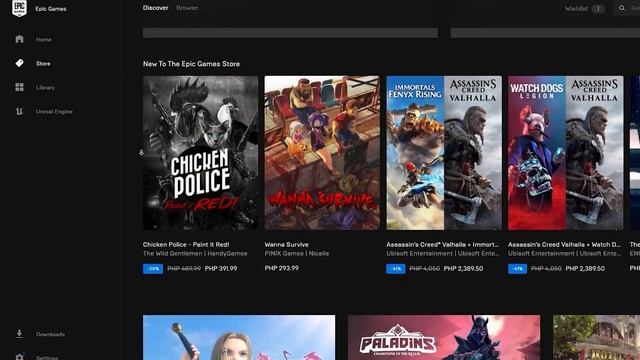The image size is (640, 360).
Task: Open the Paladins banner
Action: (444, 337)
